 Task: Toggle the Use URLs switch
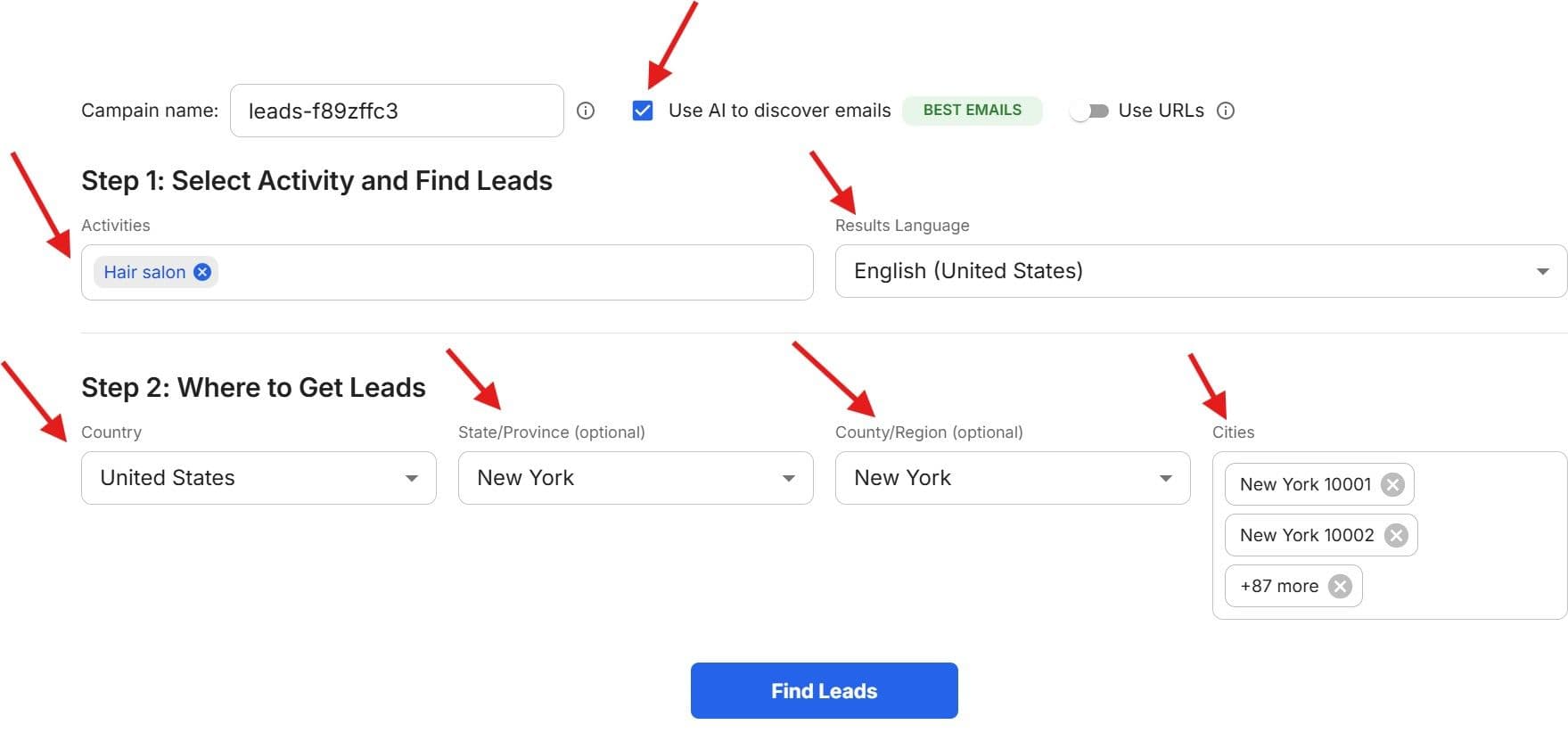[x=1090, y=111]
